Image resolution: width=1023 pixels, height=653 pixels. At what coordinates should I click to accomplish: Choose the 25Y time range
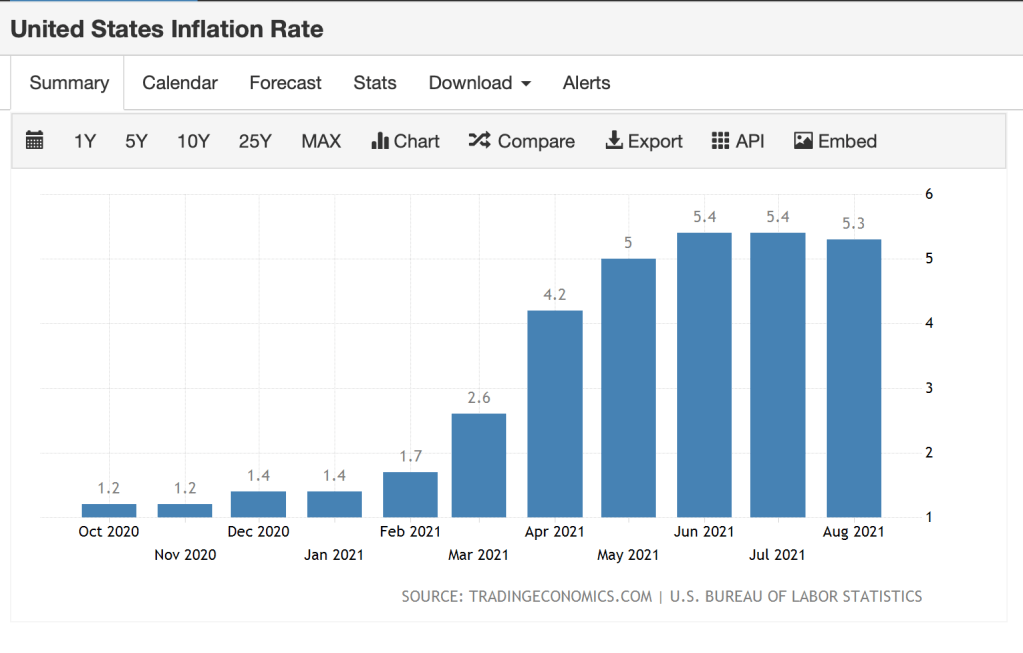pos(255,141)
